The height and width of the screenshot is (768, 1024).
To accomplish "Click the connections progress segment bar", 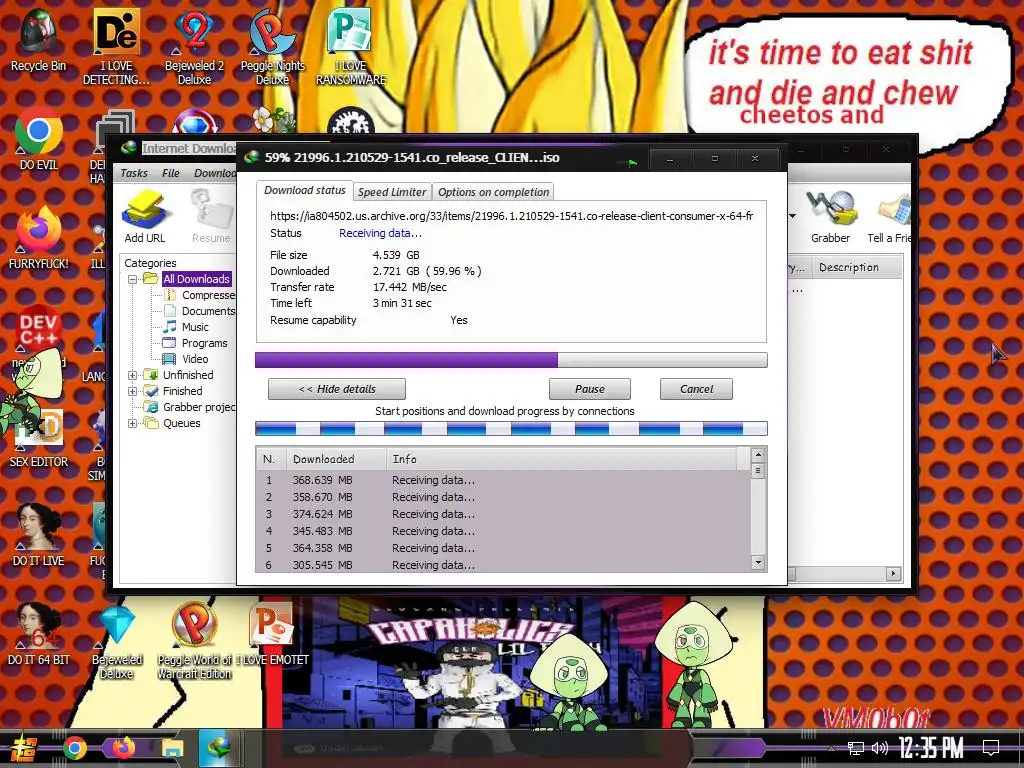I will point(511,429).
